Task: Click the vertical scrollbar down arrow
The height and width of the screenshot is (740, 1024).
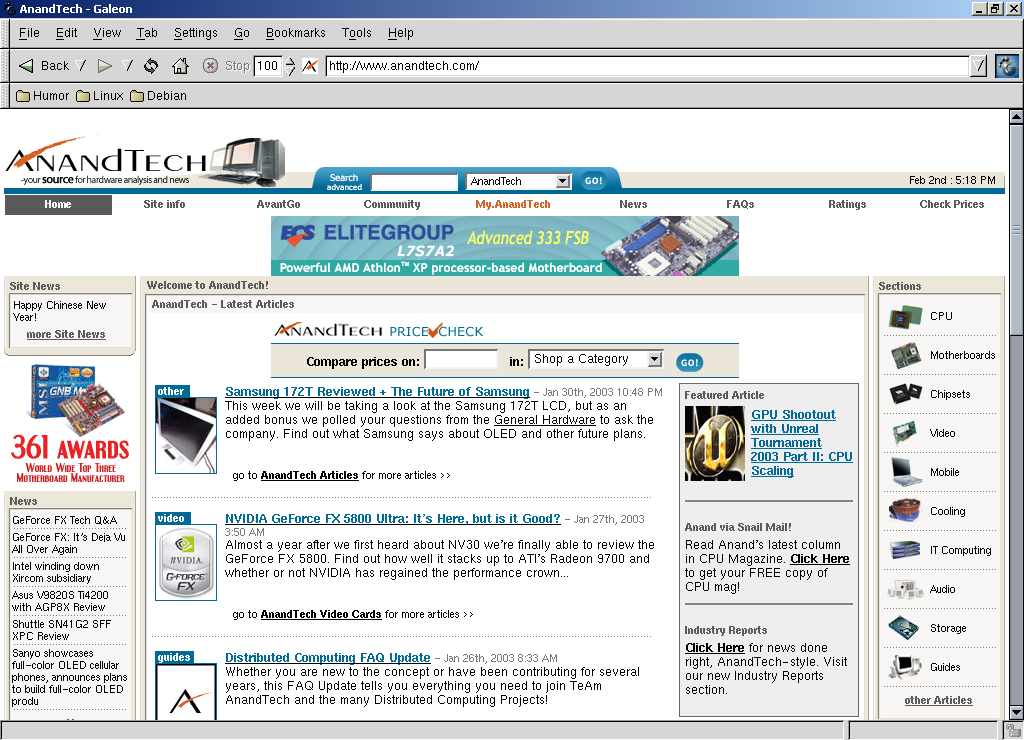Action: pyautogui.click(x=1016, y=712)
